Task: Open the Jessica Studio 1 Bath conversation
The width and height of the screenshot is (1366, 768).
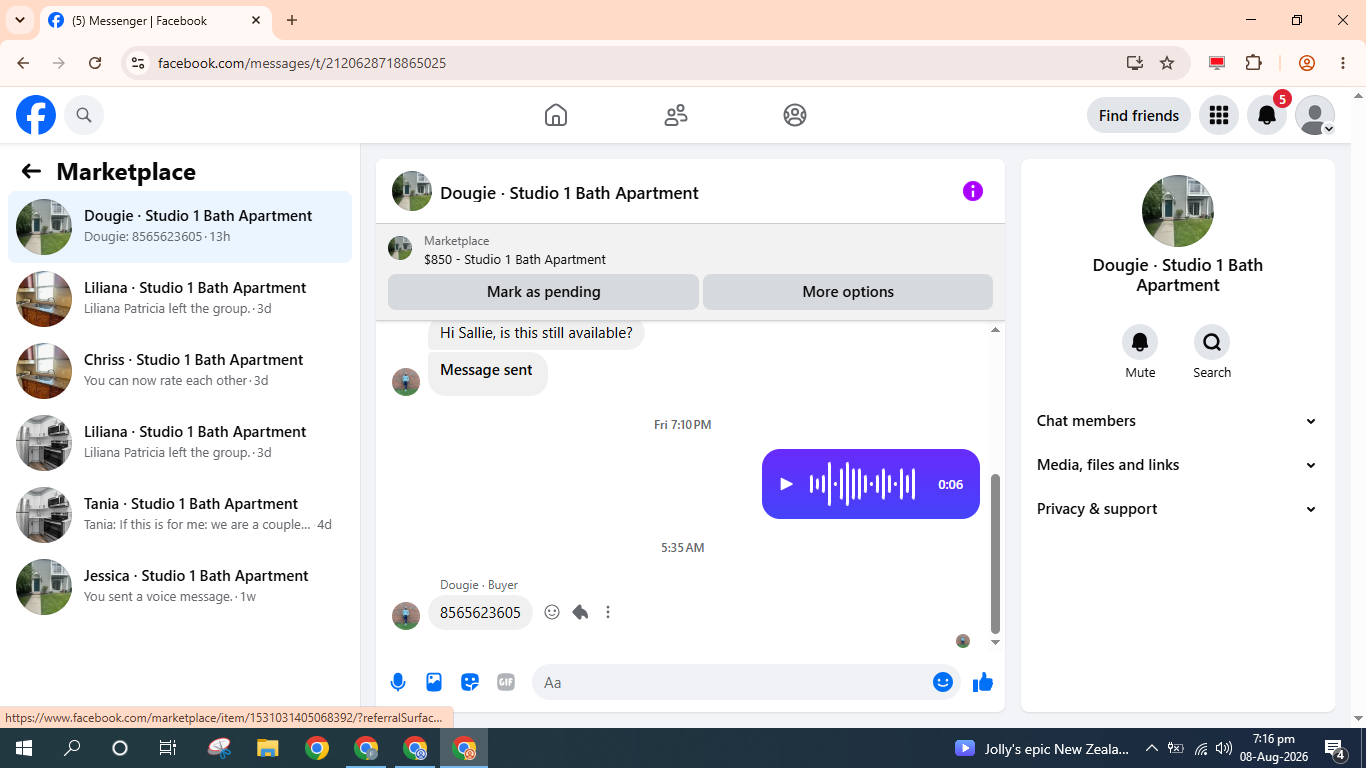Action: point(180,587)
